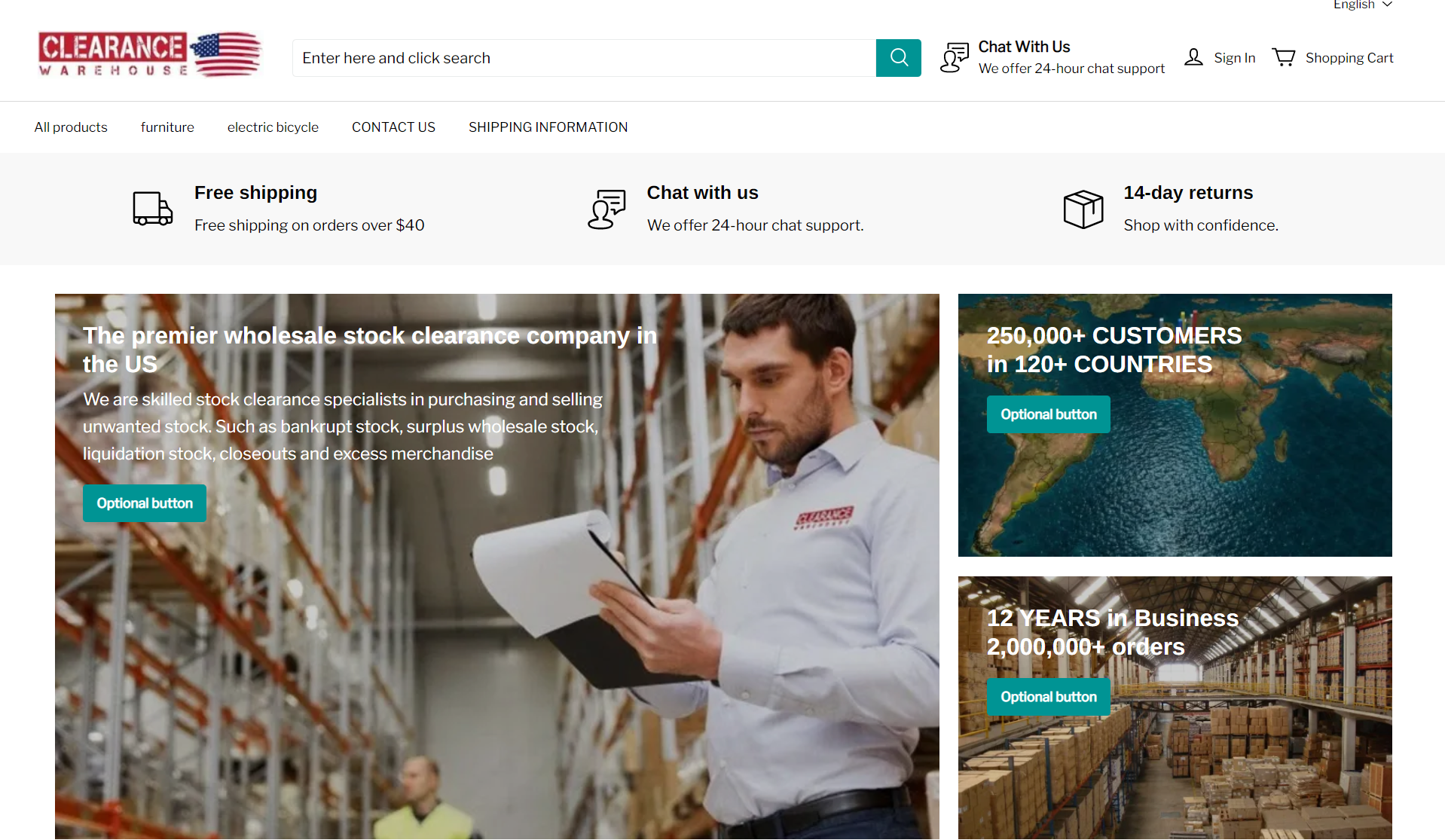Viewport: 1445px width, 840px height.
Task: Focus the search input field
Action: pyautogui.click(x=584, y=58)
